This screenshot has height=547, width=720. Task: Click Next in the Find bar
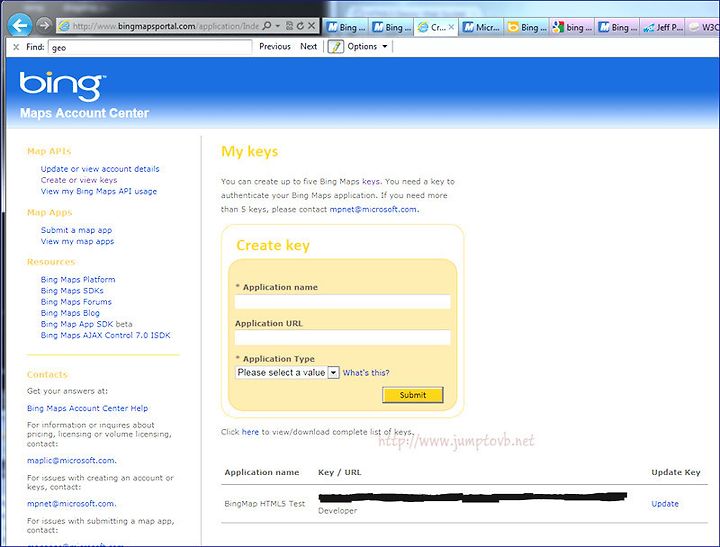309,46
